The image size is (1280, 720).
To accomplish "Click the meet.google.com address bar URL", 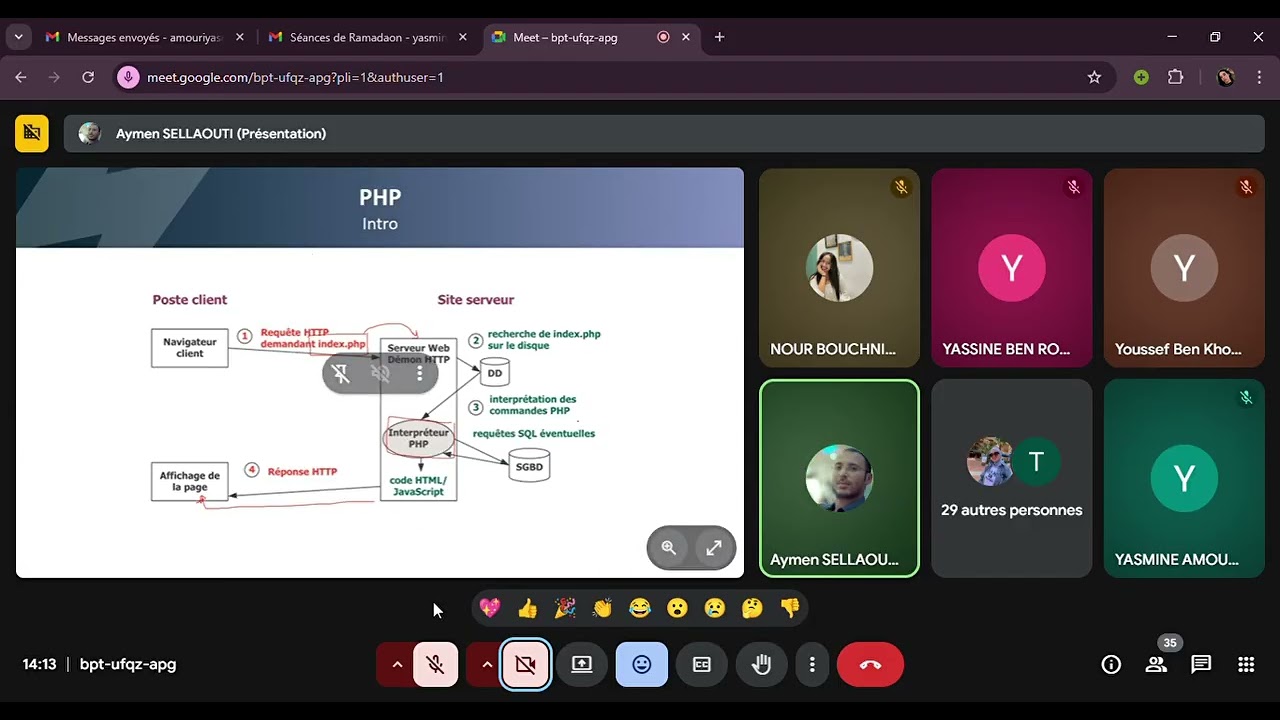I will (x=295, y=77).
